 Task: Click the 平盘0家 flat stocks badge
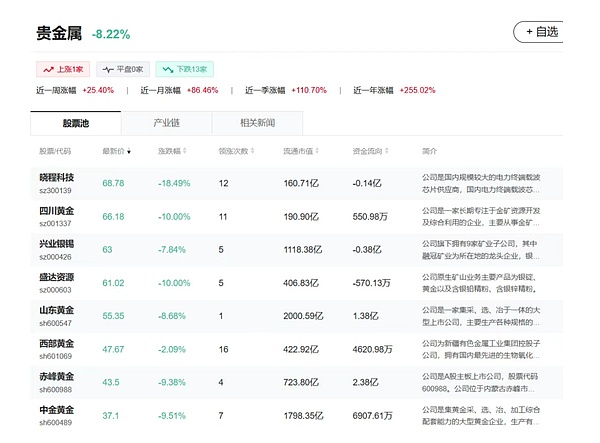124,69
